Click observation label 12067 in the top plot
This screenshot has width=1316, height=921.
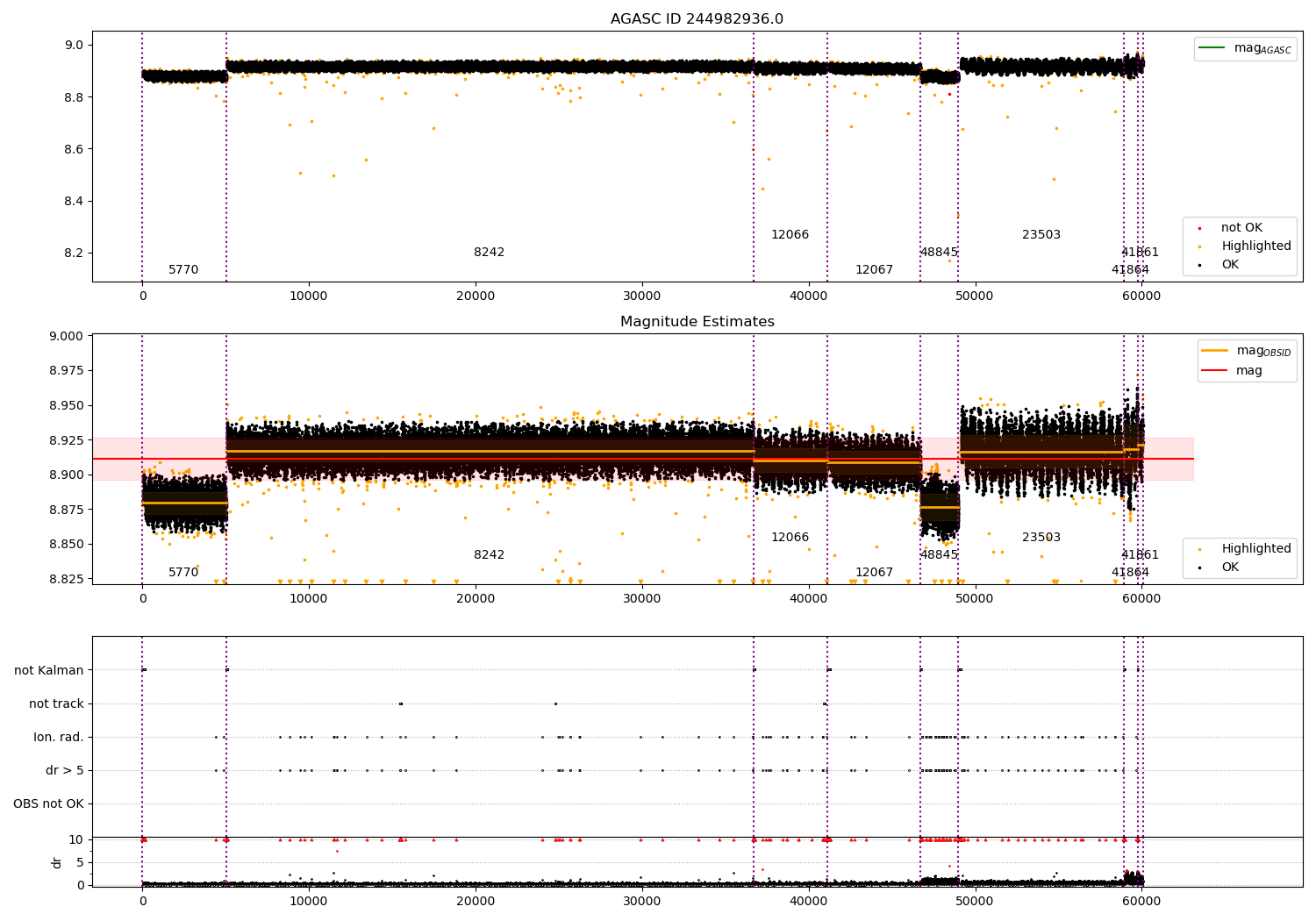[x=874, y=270]
